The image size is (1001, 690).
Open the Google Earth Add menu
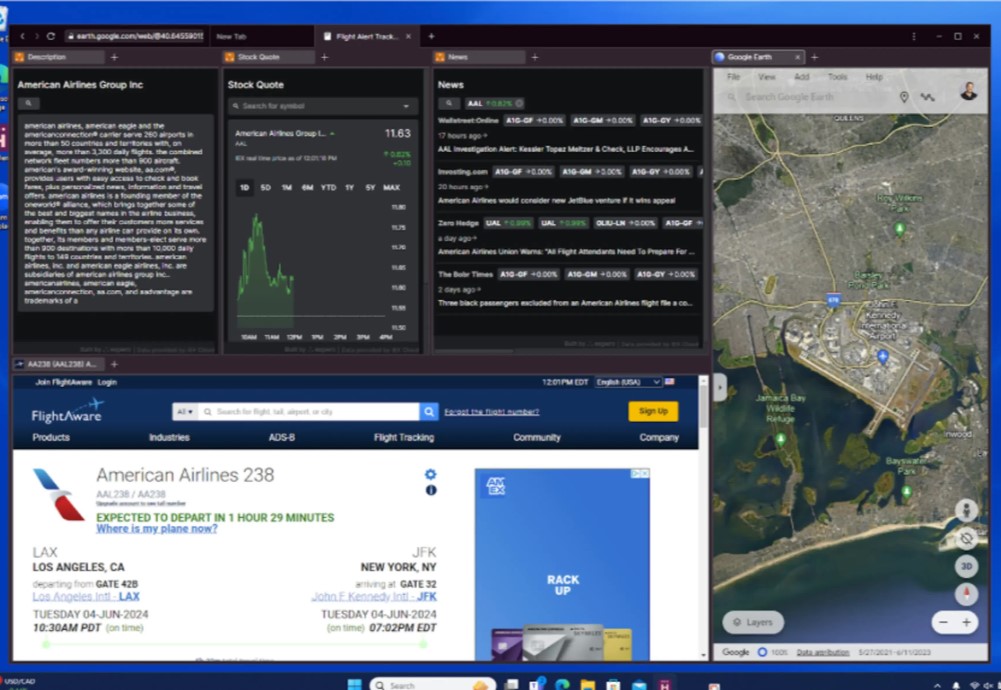(x=802, y=77)
